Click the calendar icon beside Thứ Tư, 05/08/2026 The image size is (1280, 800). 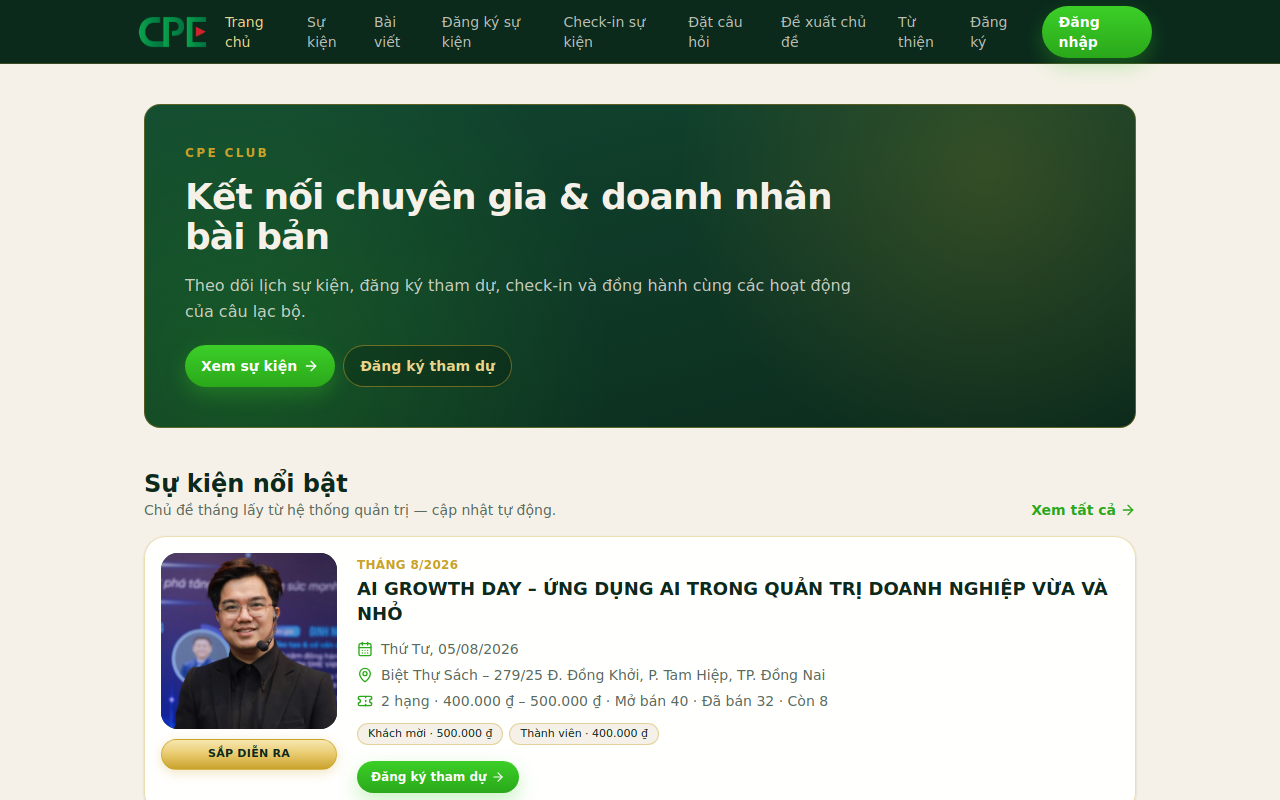[x=365, y=649]
